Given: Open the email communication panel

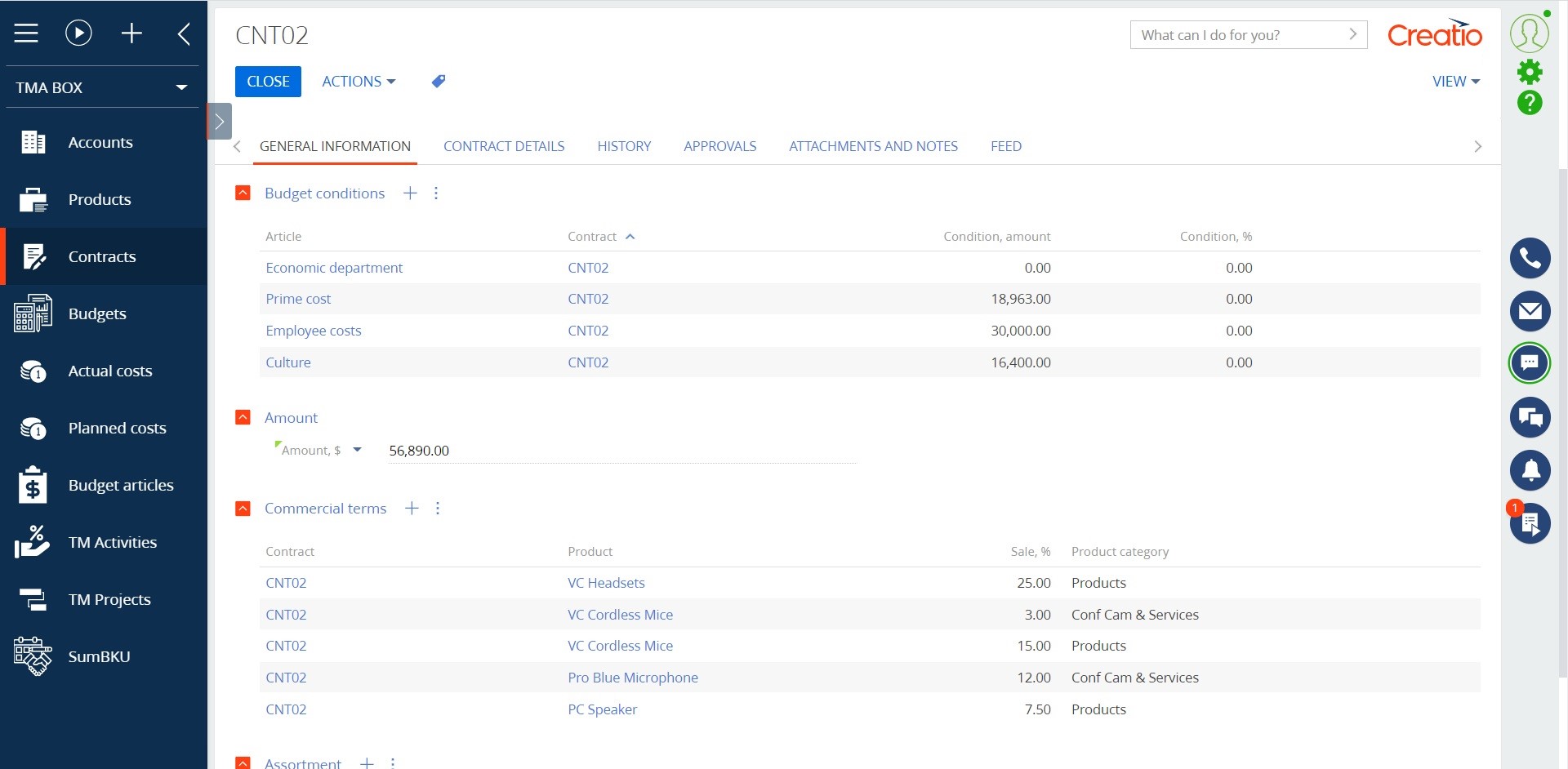Looking at the screenshot, I should tap(1530, 311).
